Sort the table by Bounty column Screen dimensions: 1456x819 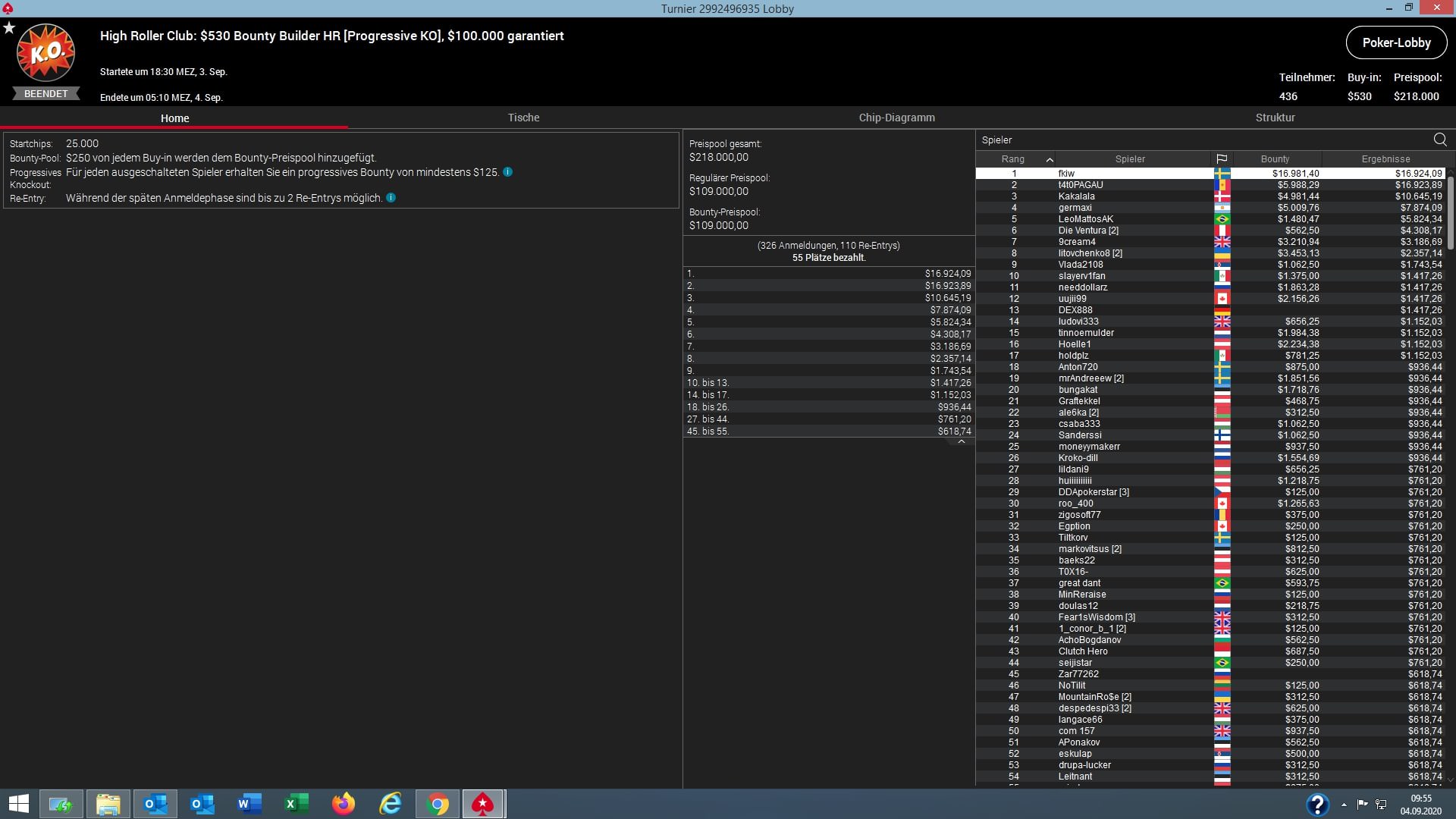pyautogui.click(x=1275, y=159)
